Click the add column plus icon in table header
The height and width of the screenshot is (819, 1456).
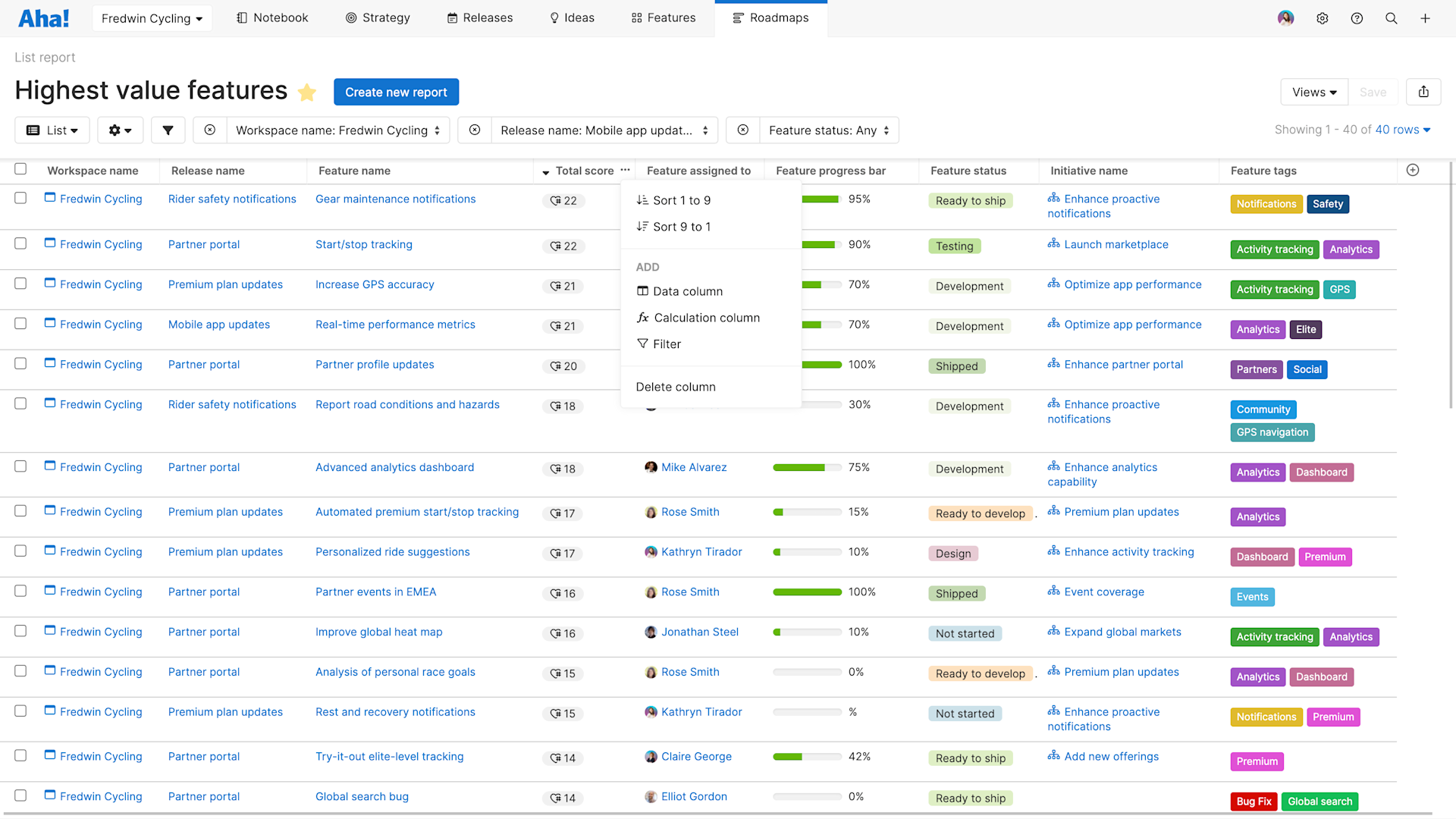[1412, 171]
